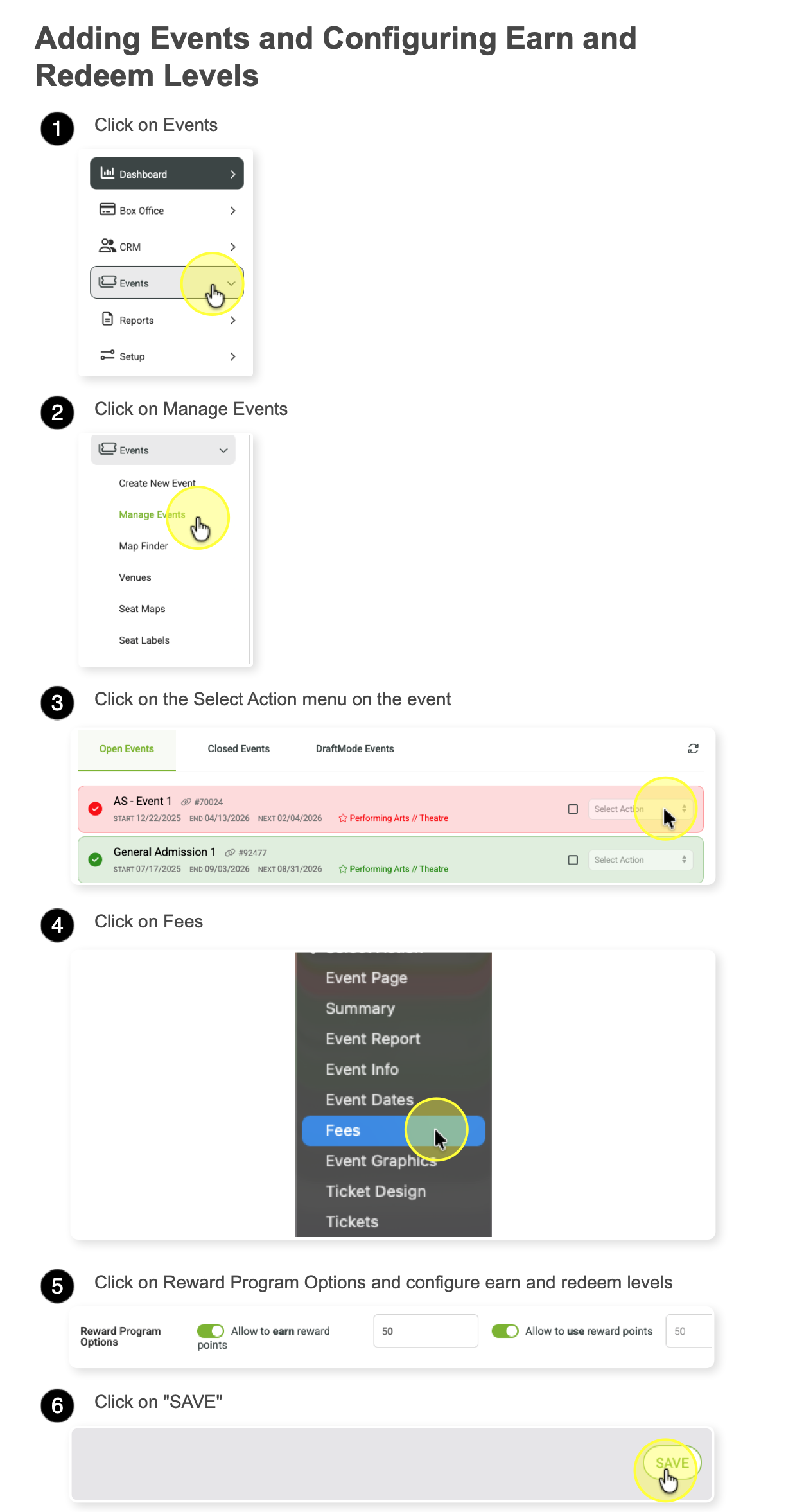The width and height of the screenshot is (786, 1512).
Task: Click the refresh icon beside event tabs
Action: [694, 748]
